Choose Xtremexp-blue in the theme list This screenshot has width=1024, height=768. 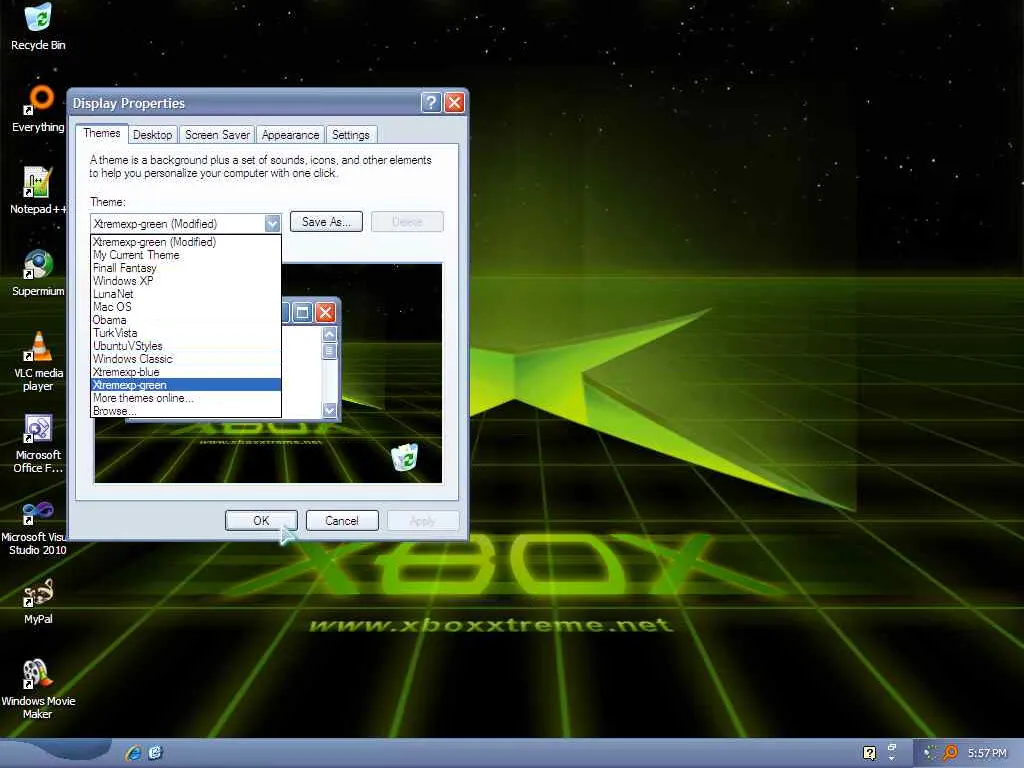pos(185,372)
